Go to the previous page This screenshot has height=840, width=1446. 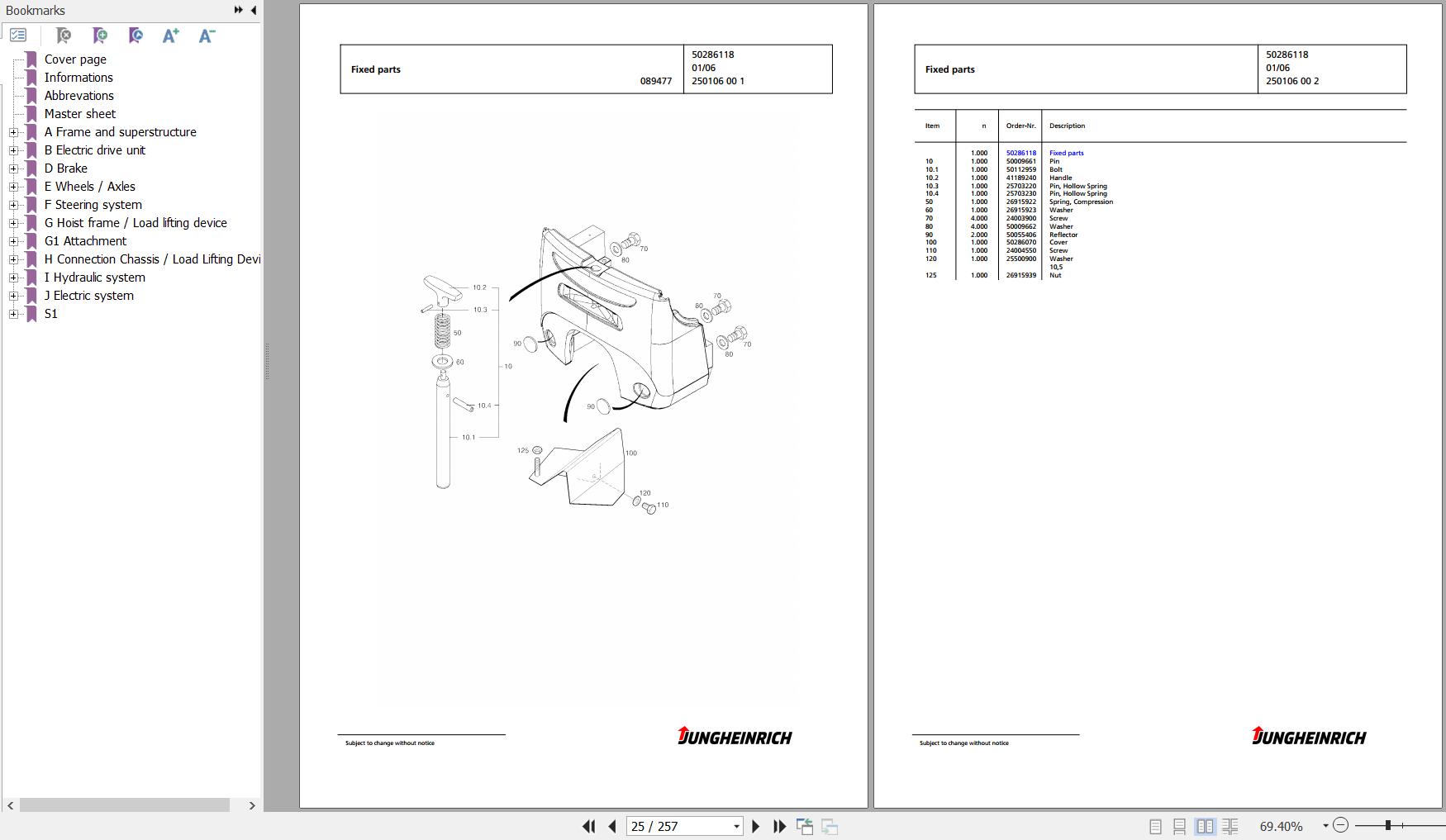(612, 826)
